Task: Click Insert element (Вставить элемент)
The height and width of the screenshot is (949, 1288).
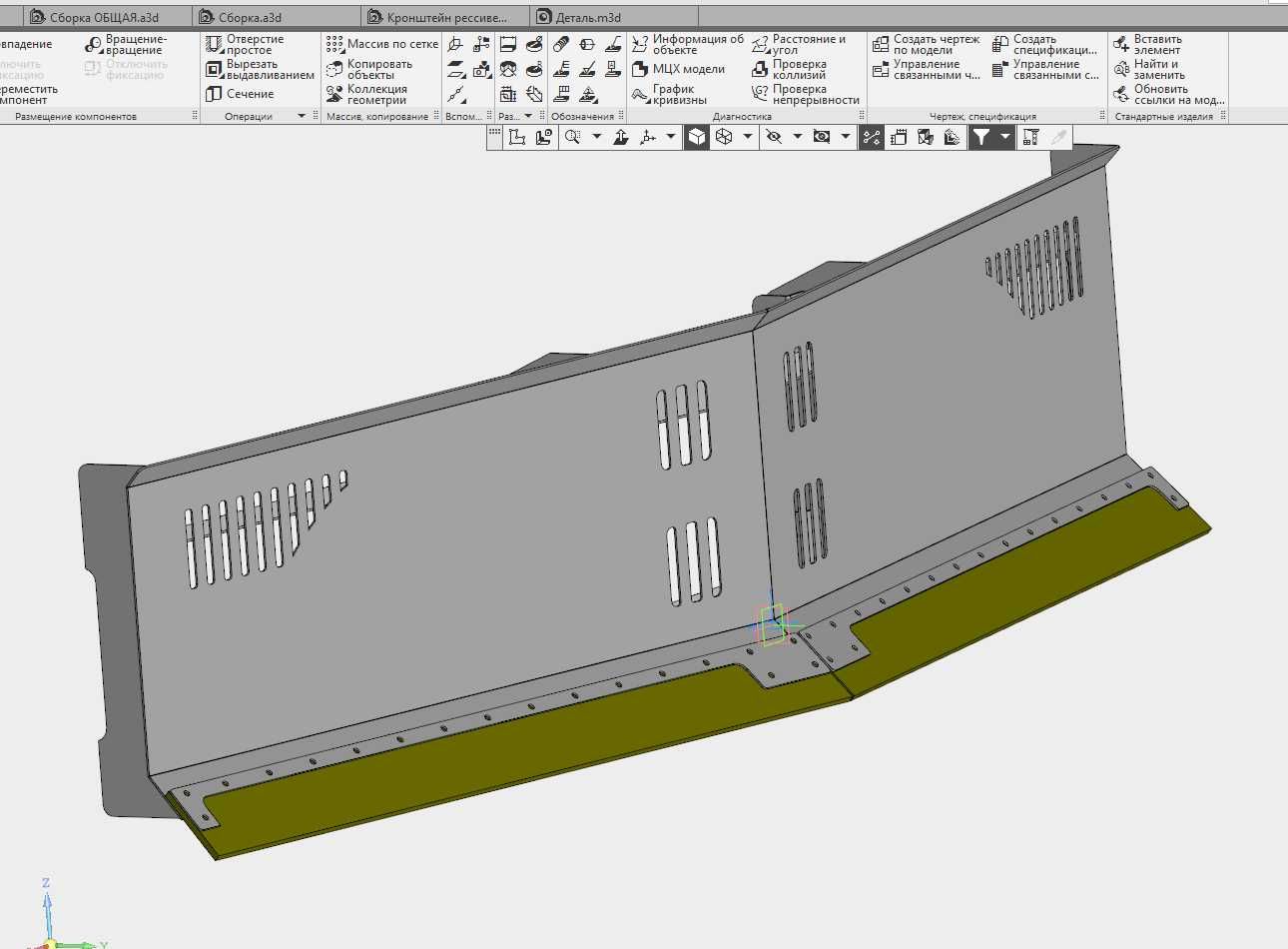Action: click(x=1148, y=44)
